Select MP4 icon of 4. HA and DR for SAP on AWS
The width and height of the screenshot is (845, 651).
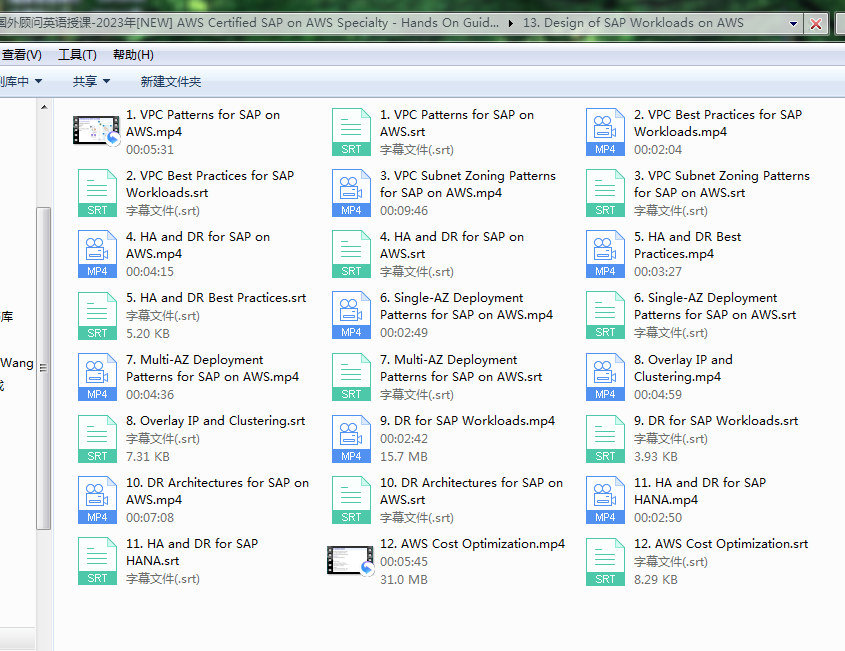point(97,254)
